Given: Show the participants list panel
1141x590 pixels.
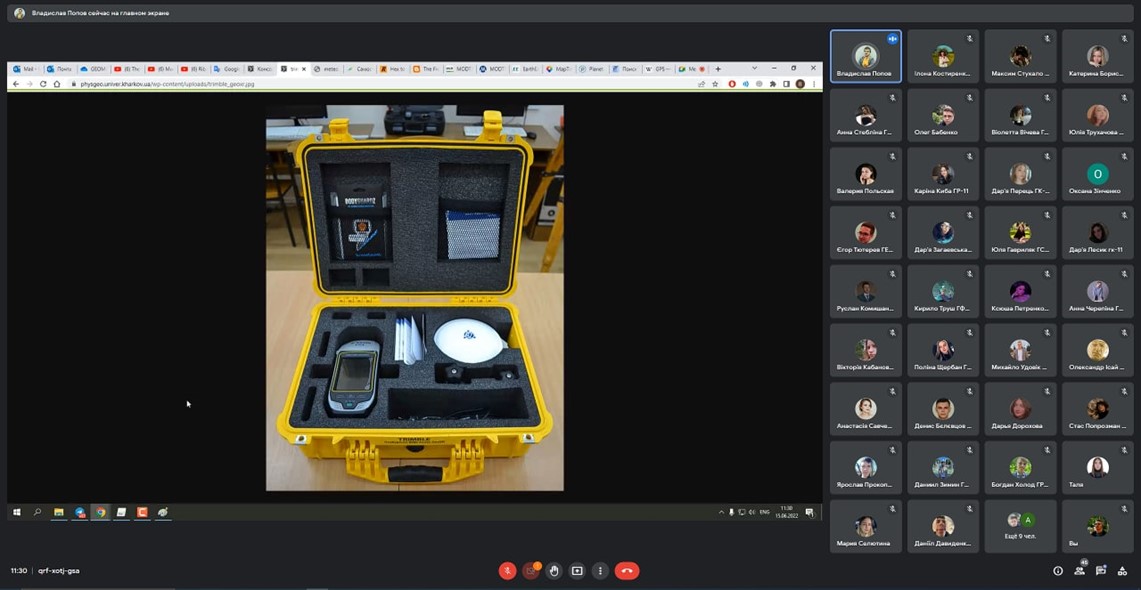Looking at the screenshot, I should click(x=1079, y=571).
